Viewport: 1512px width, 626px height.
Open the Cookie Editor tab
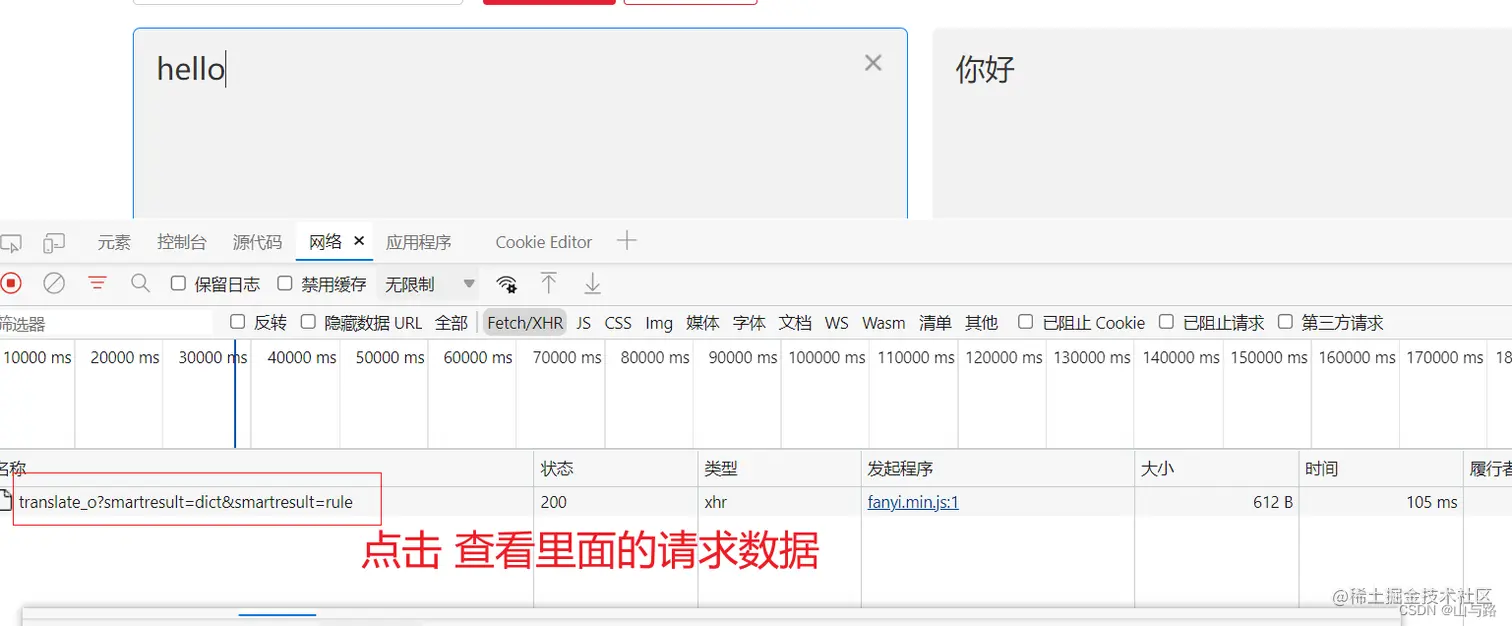click(543, 241)
